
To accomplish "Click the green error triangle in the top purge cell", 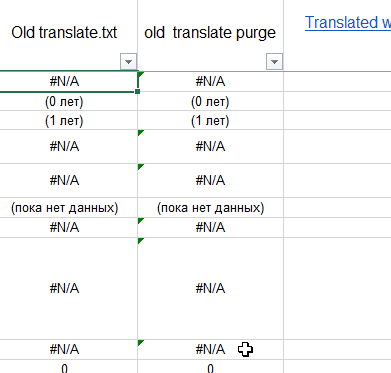I will click(x=141, y=75).
